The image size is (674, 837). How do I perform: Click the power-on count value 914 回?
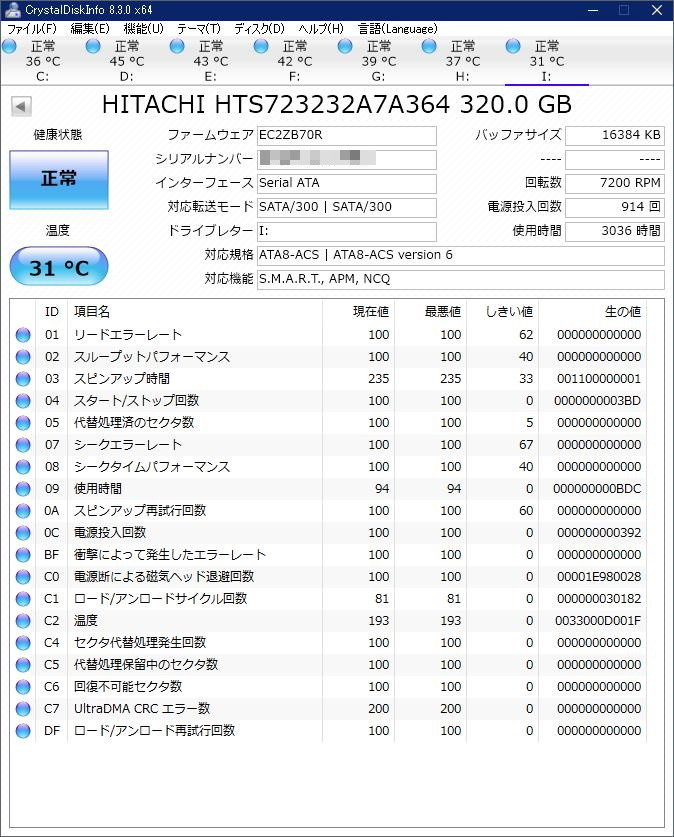pyautogui.click(x=615, y=207)
